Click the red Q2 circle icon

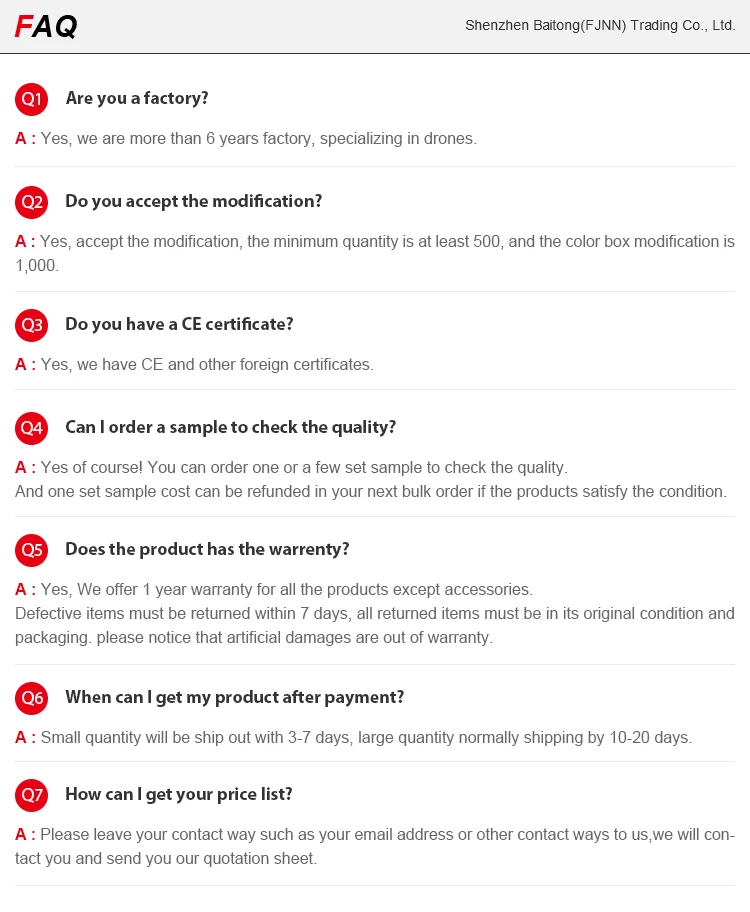click(x=31, y=202)
